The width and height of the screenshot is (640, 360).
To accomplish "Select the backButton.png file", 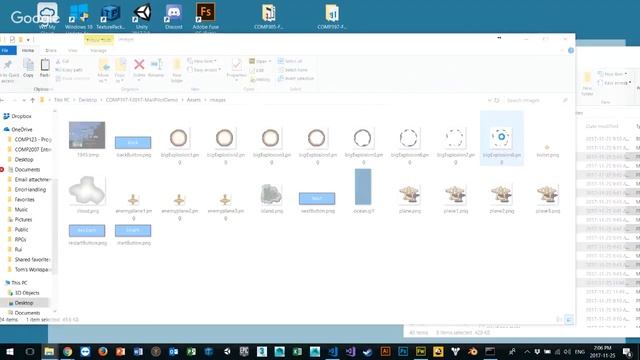I will [133, 146].
